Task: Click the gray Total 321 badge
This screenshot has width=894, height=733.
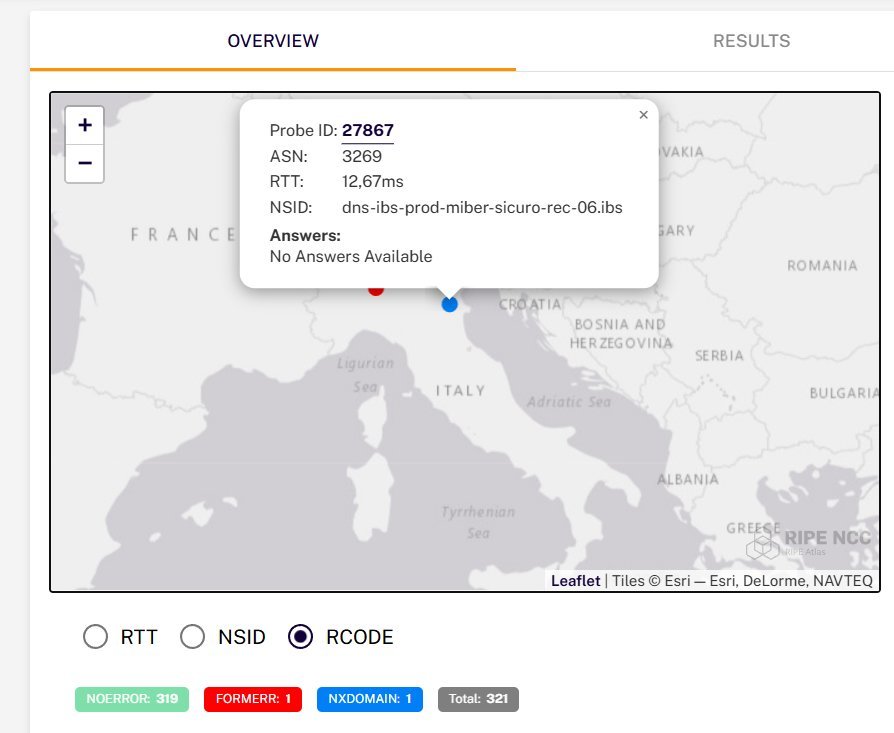Action: [478, 699]
